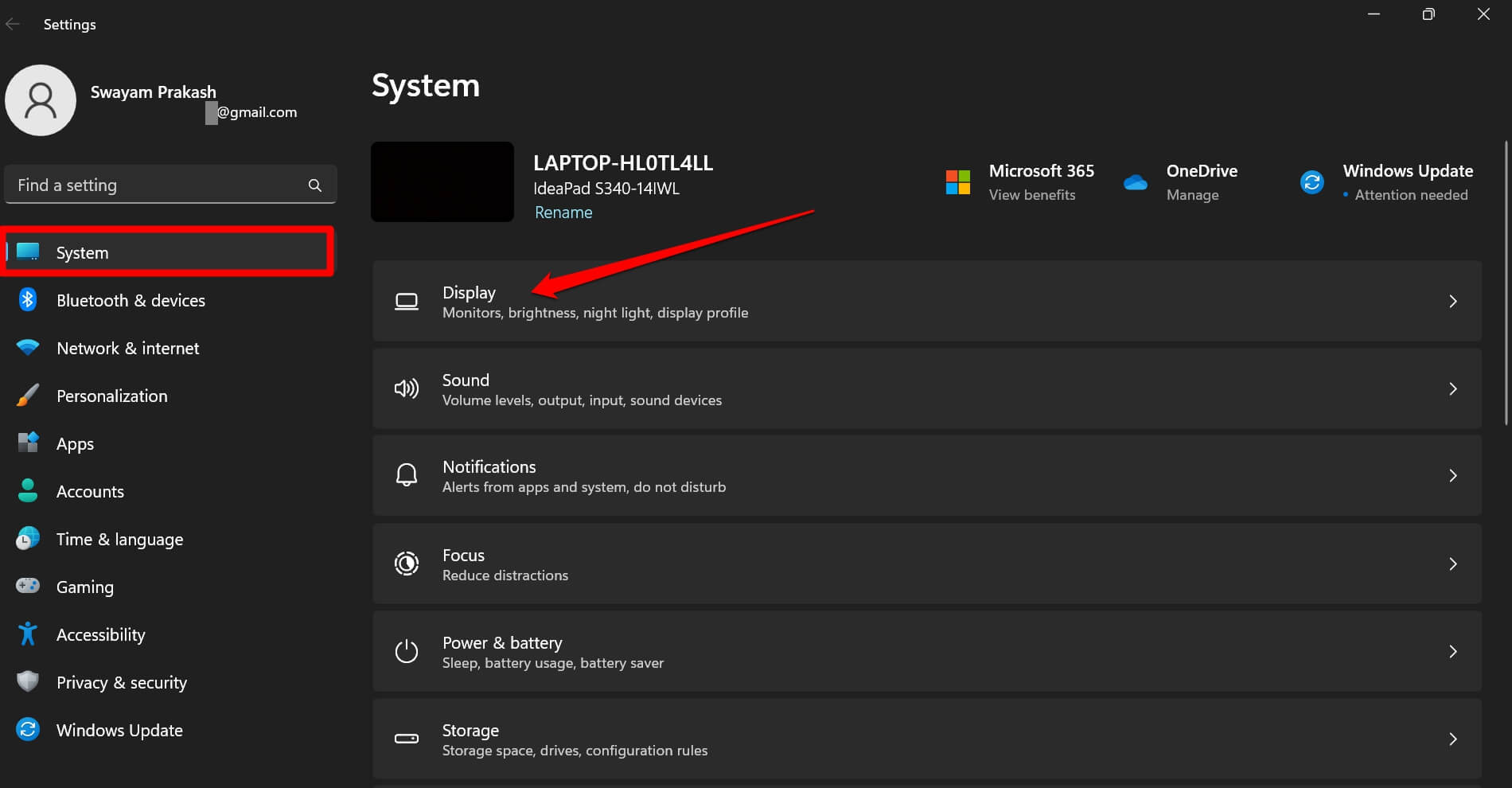
Task: Click the Storage drive icon
Action: tap(406, 739)
